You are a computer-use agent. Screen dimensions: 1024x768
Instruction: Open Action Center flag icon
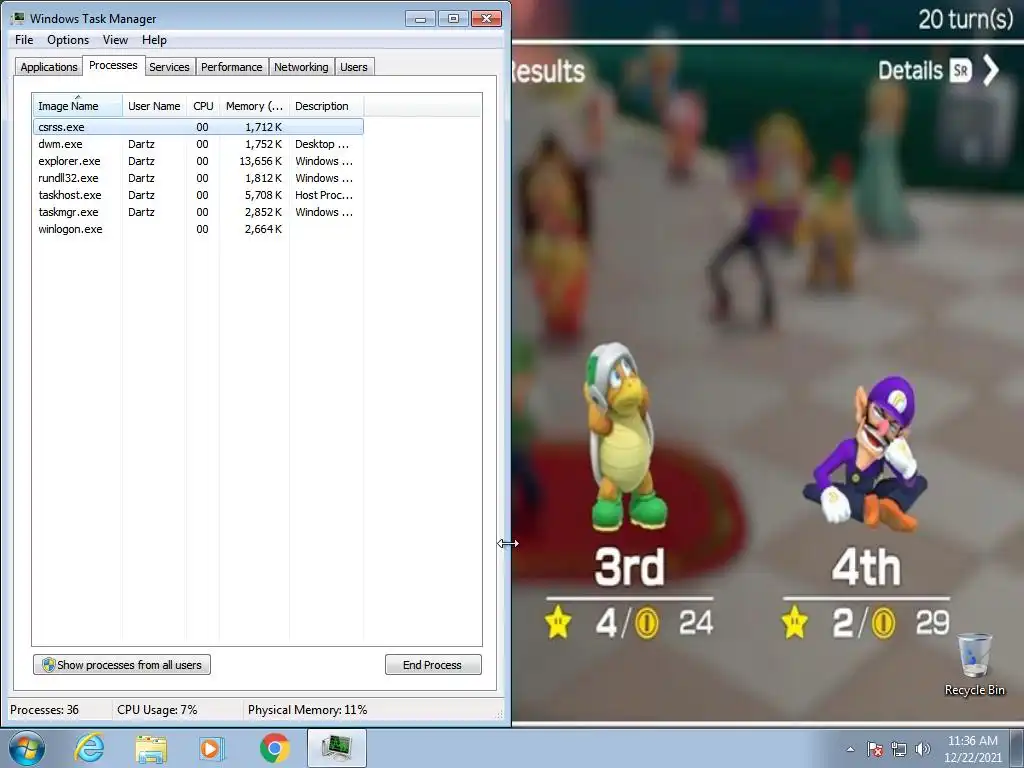(x=875, y=749)
